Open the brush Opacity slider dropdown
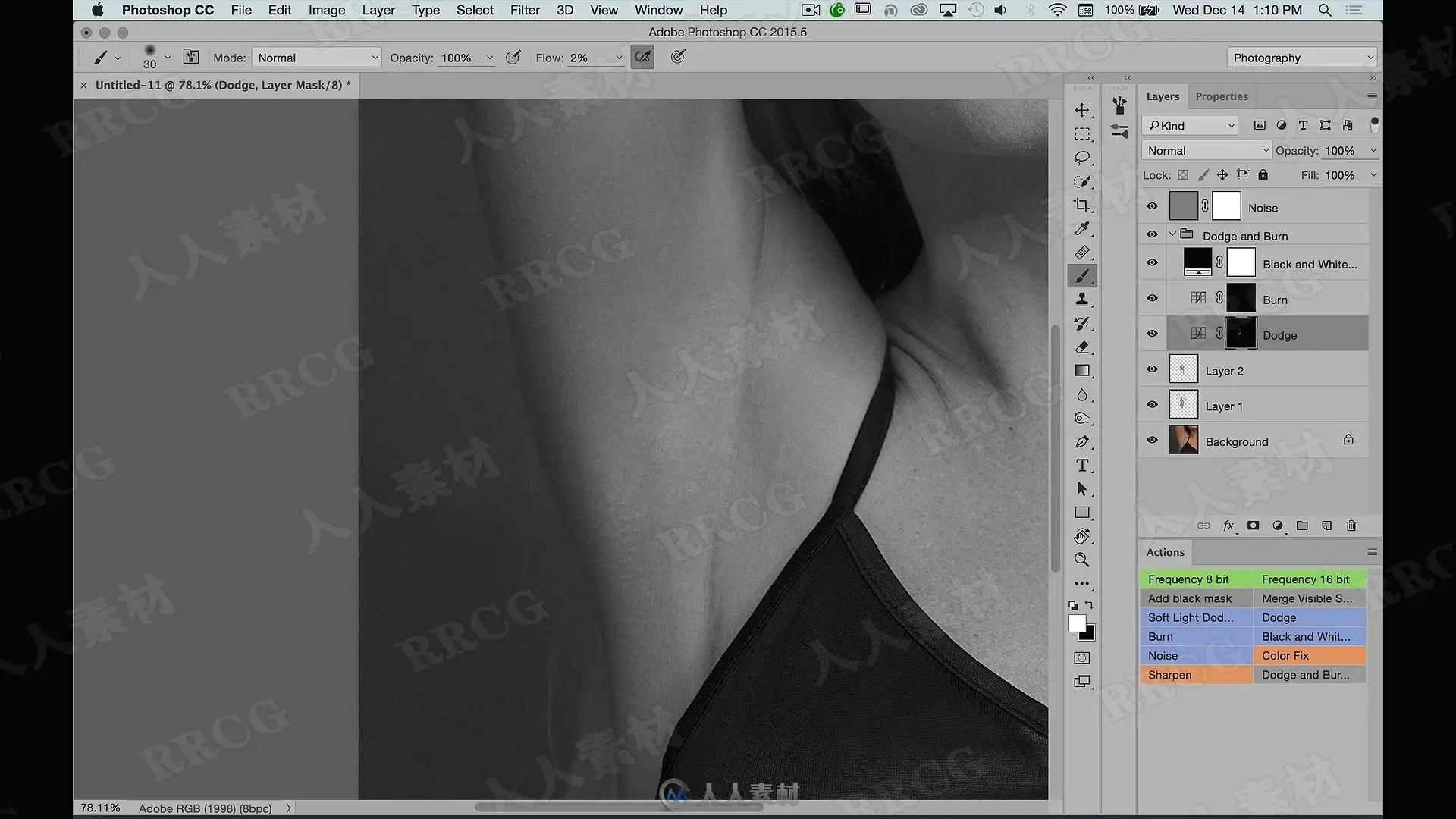1456x819 pixels. [489, 58]
